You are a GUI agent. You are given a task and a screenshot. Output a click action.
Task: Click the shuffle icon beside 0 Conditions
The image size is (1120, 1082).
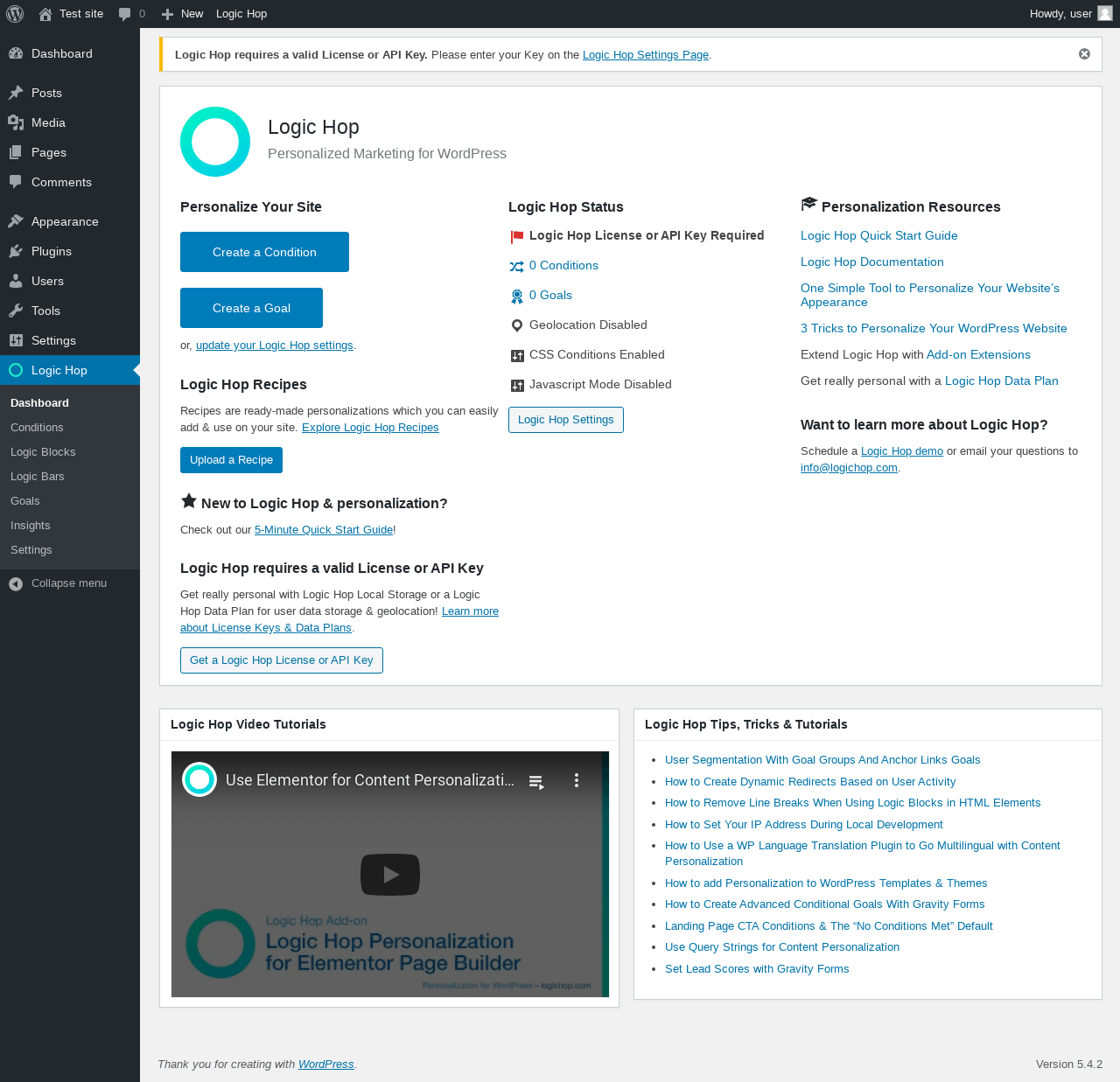[517, 266]
